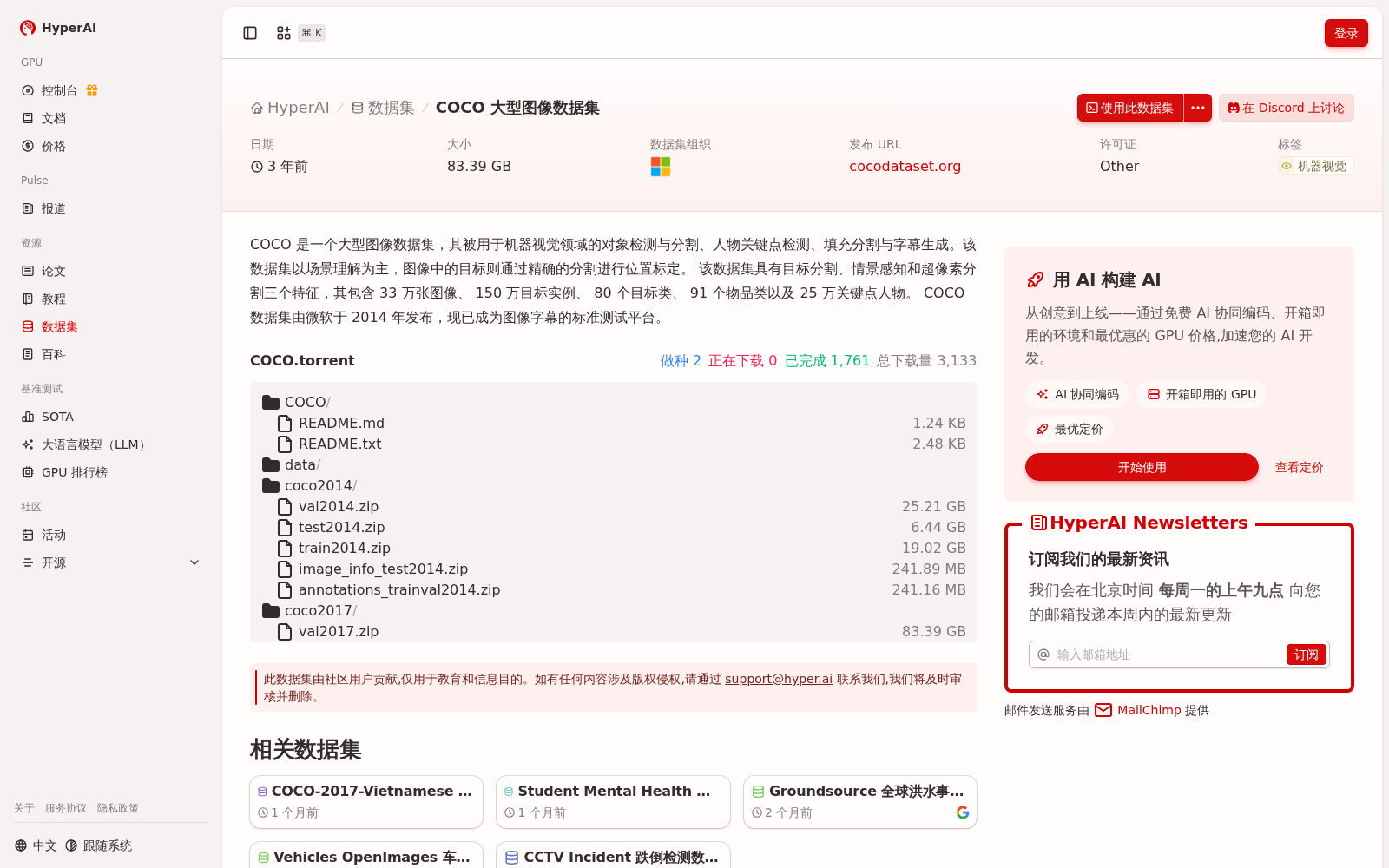Click the 已完成 1,761 completed stat

[826, 360]
